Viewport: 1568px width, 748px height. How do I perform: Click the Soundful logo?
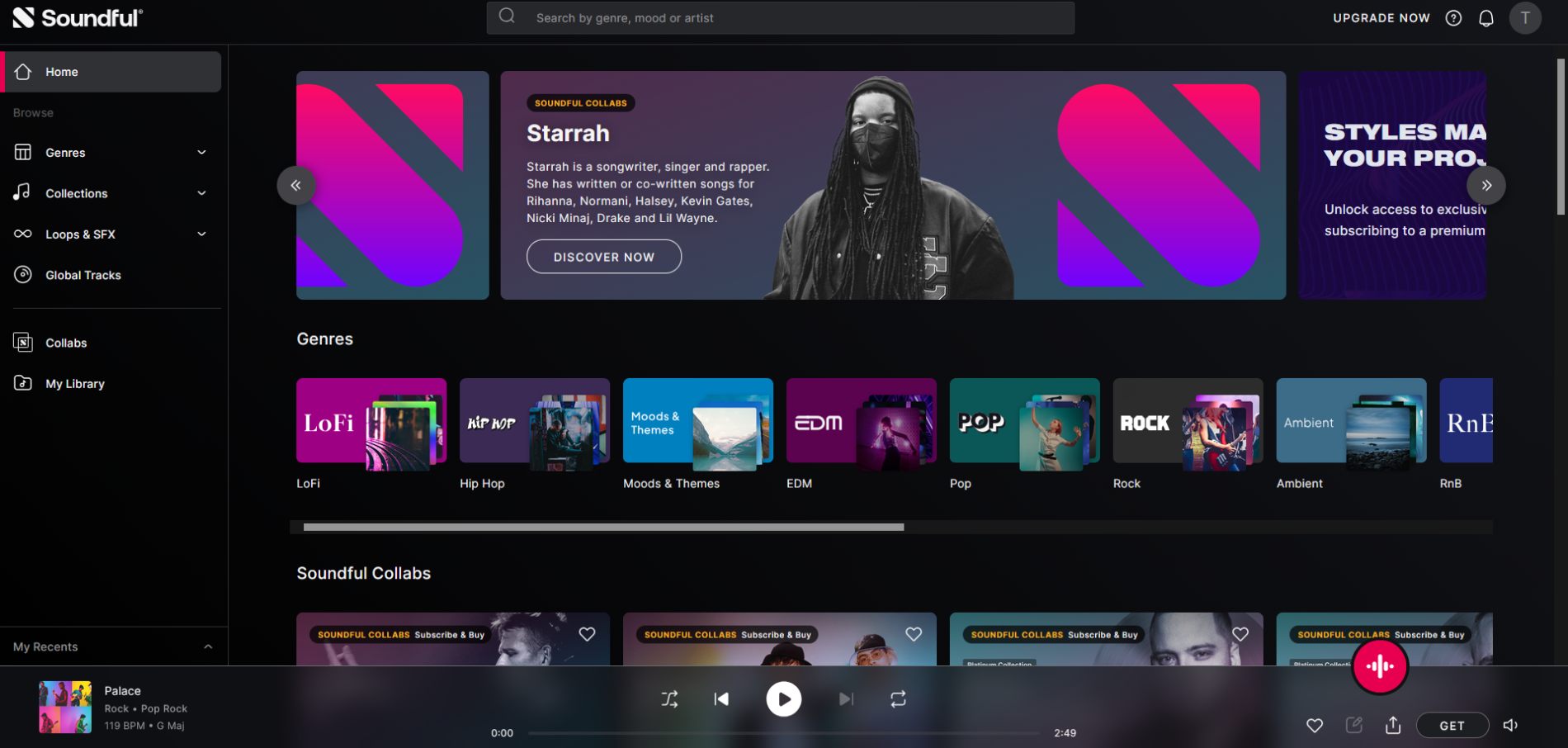tap(78, 17)
